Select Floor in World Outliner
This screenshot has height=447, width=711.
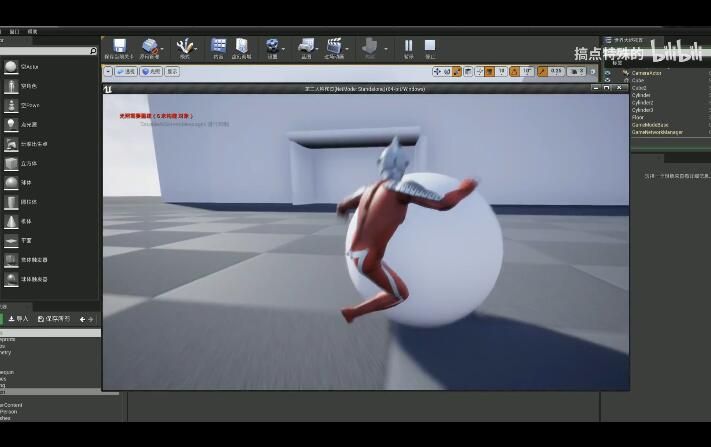[638, 117]
